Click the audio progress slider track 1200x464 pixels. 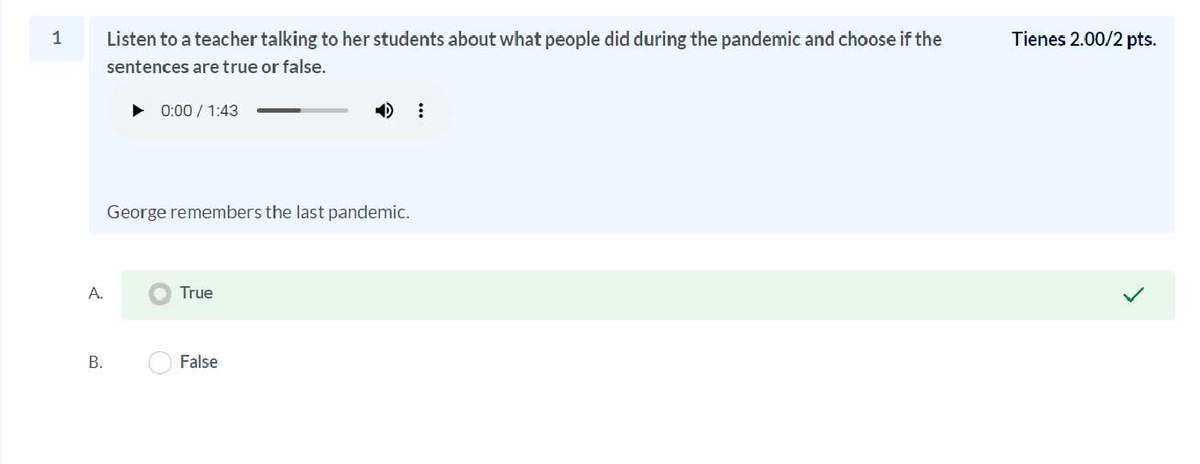(302, 111)
